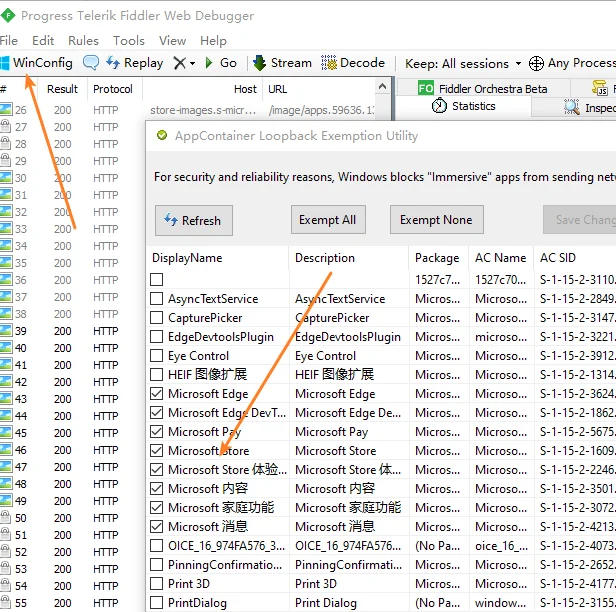Check the Eye Control checkbox

pyautogui.click(x=156, y=355)
